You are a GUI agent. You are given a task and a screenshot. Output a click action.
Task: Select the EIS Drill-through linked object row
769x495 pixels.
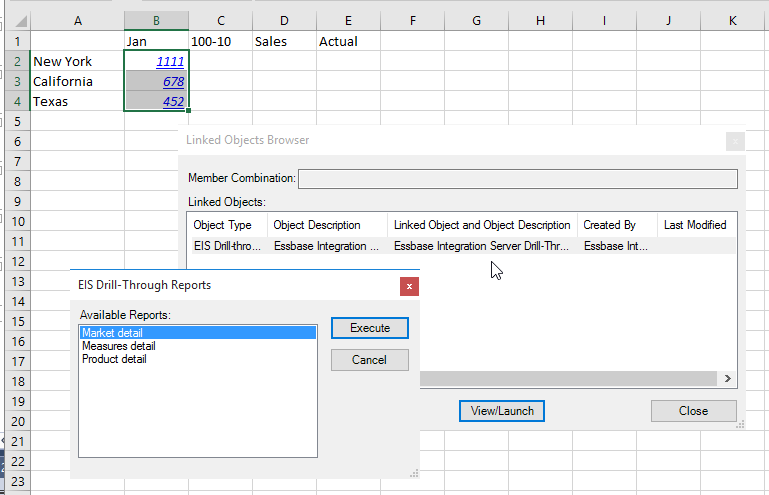(461, 246)
